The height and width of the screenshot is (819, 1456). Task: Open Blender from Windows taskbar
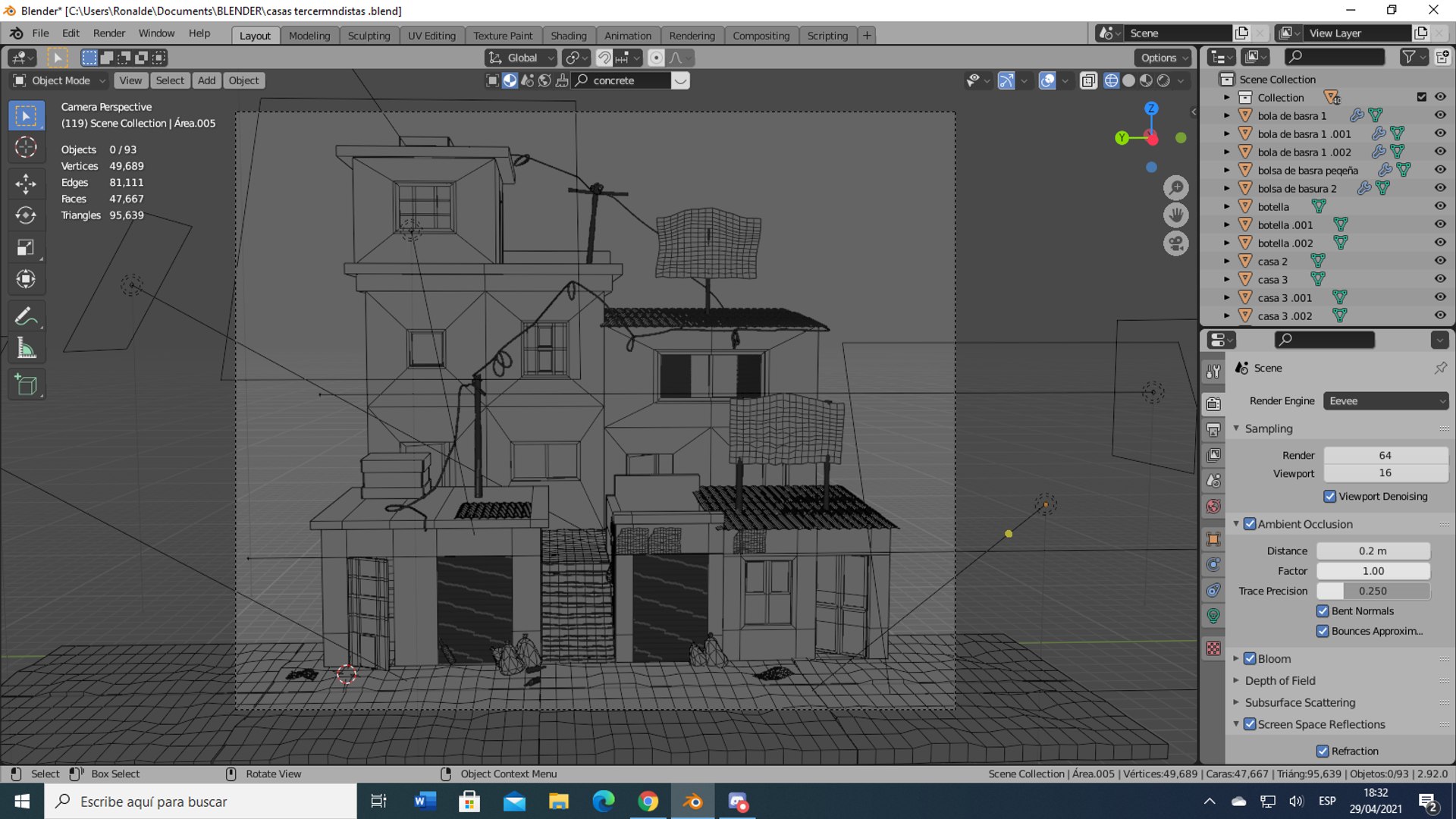(692, 802)
